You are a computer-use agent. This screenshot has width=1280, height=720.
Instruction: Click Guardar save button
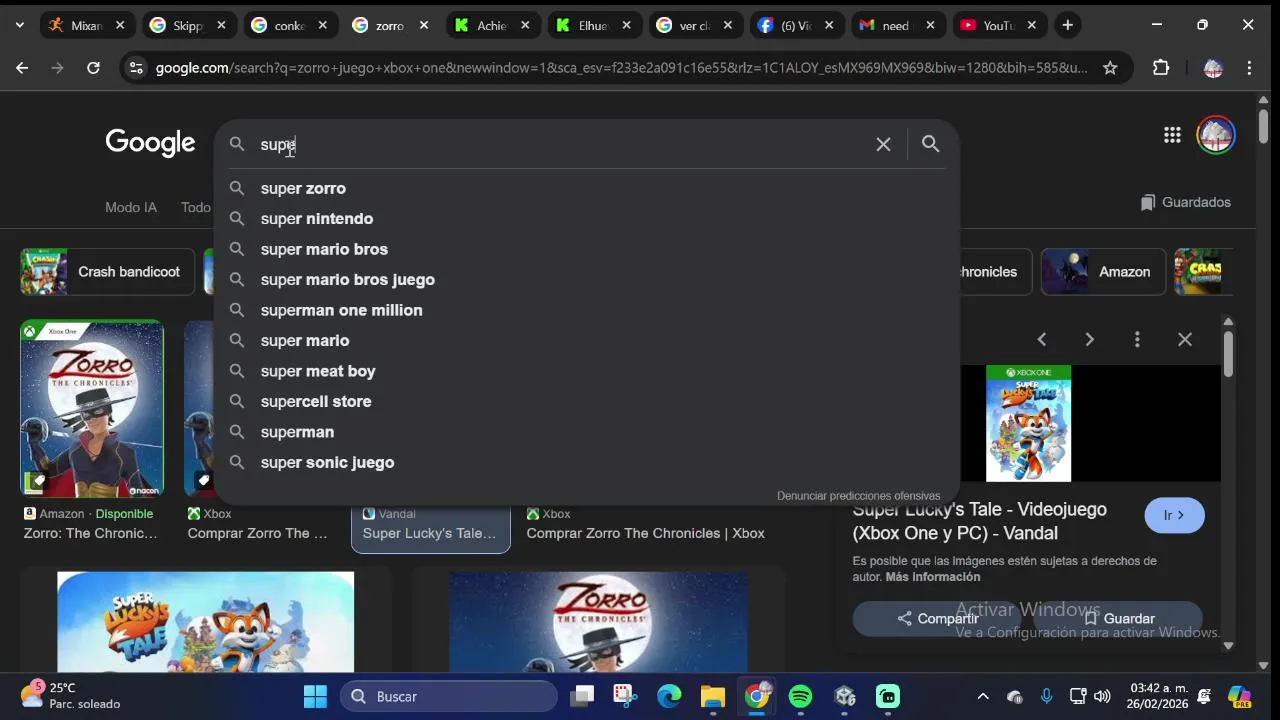[x=1118, y=619]
